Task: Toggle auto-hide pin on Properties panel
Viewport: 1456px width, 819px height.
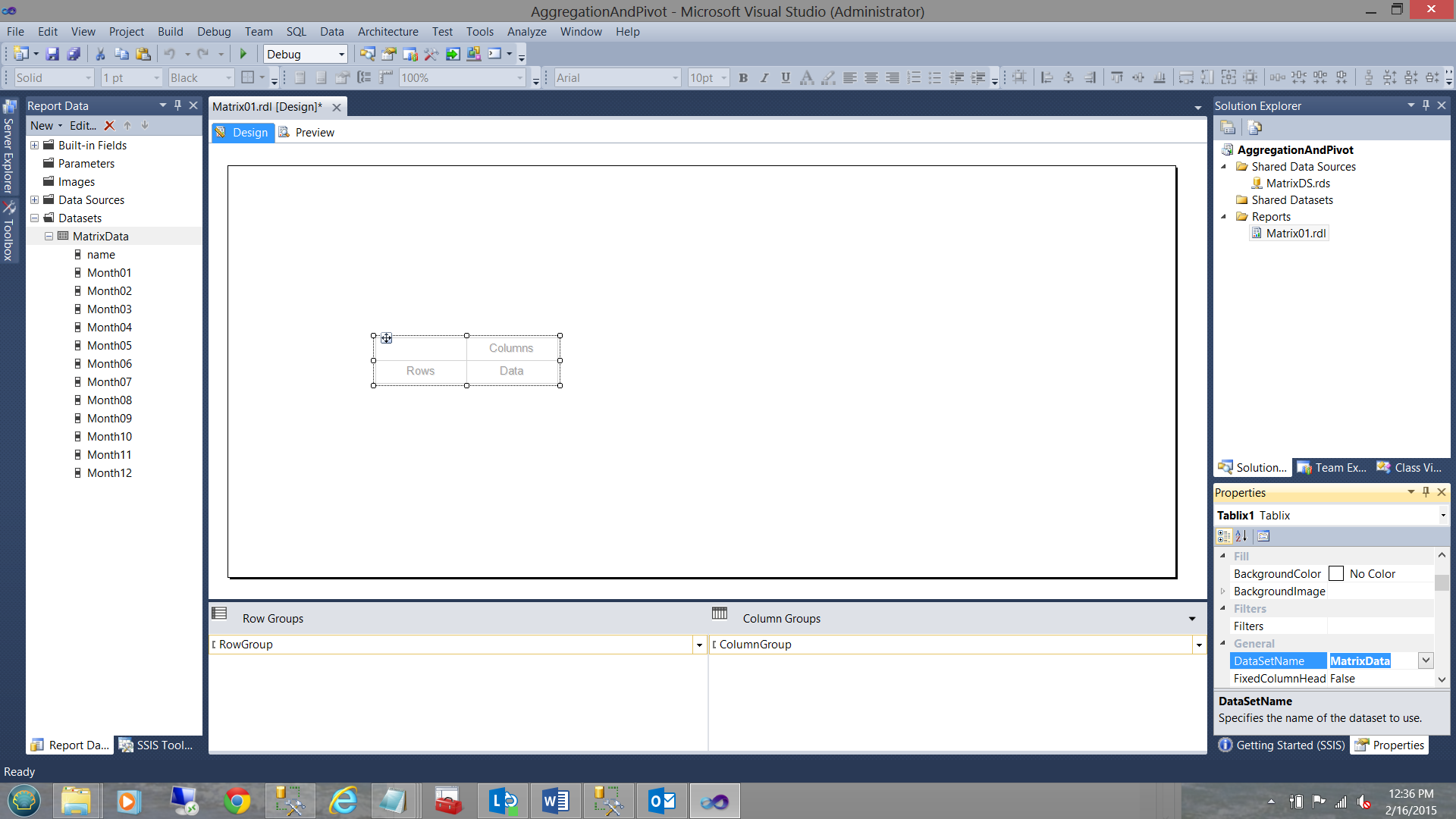Action: coord(1426,492)
